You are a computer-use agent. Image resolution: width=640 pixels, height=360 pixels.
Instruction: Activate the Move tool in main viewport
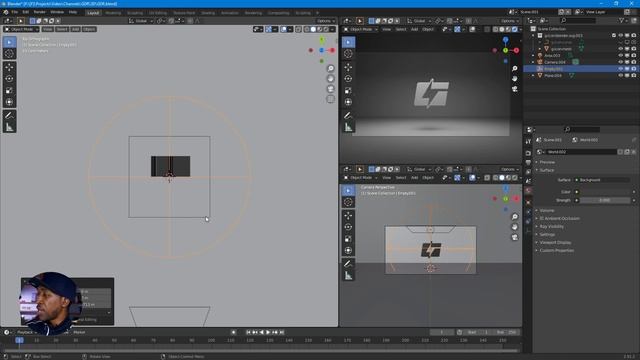pyautogui.click(x=9, y=67)
